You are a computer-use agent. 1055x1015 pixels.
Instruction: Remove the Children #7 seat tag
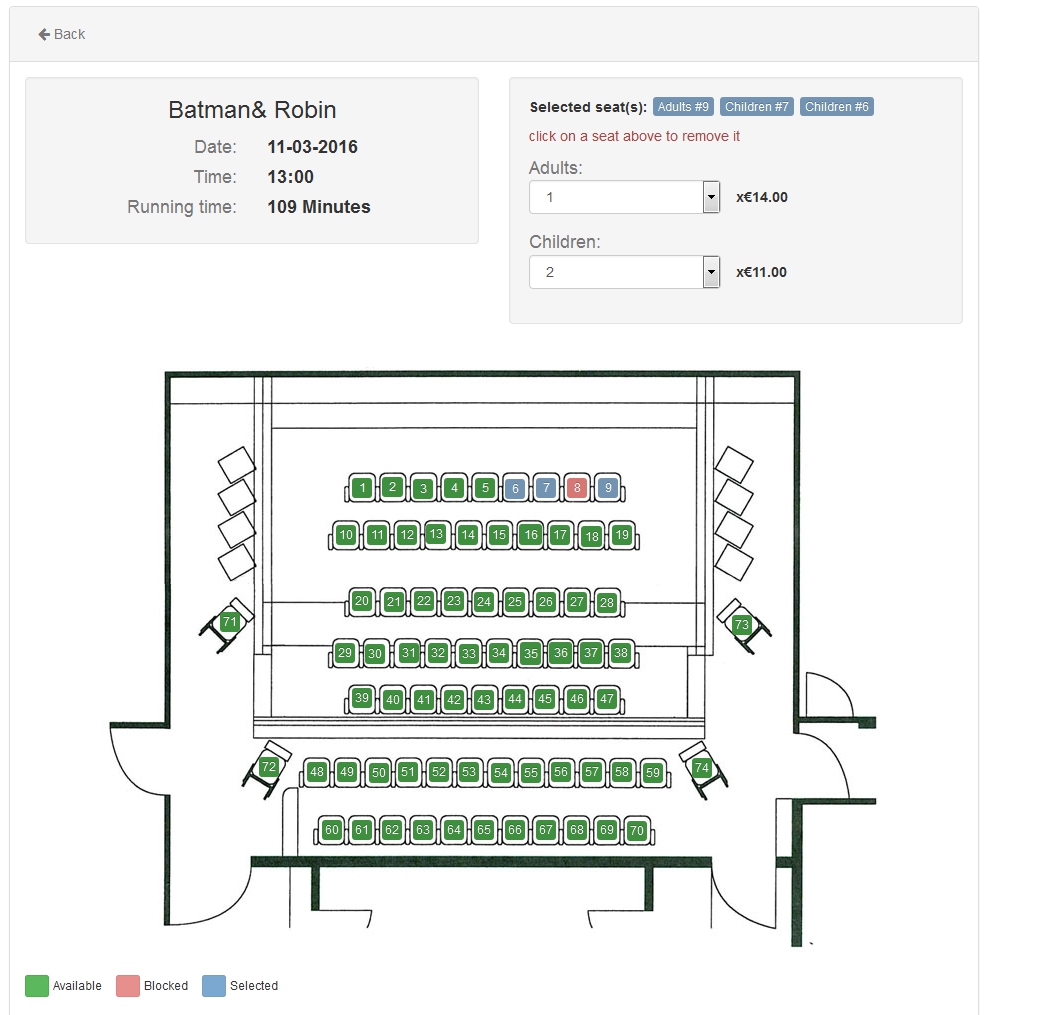pos(757,107)
